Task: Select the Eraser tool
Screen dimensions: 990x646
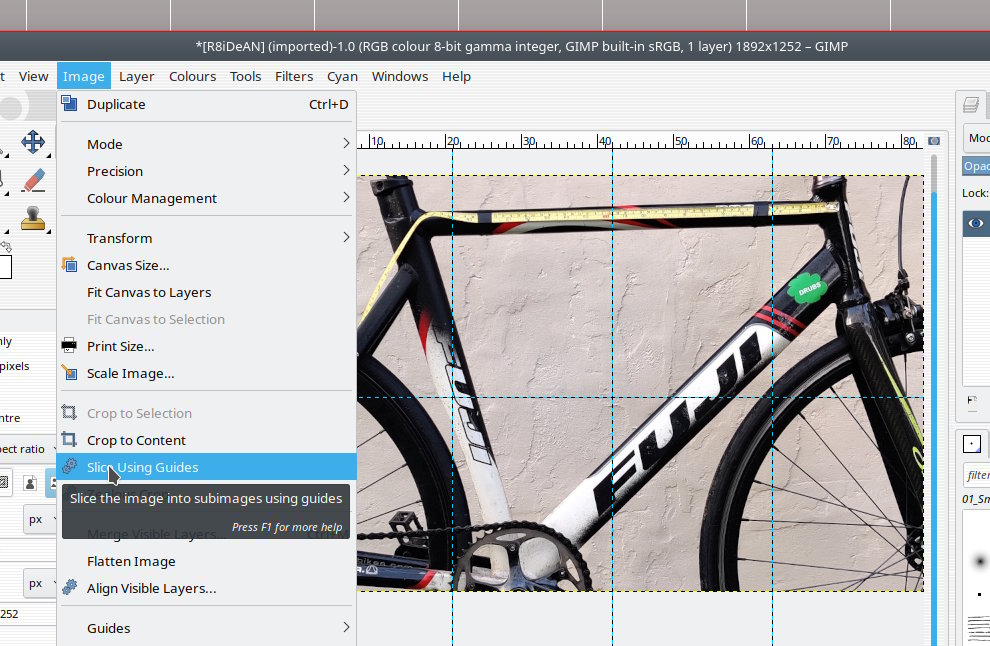Action: pos(33,180)
